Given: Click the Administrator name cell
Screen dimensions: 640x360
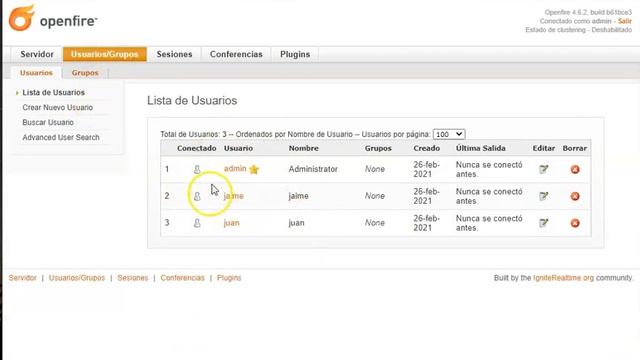Looking at the screenshot, I should (x=313, y=169).
